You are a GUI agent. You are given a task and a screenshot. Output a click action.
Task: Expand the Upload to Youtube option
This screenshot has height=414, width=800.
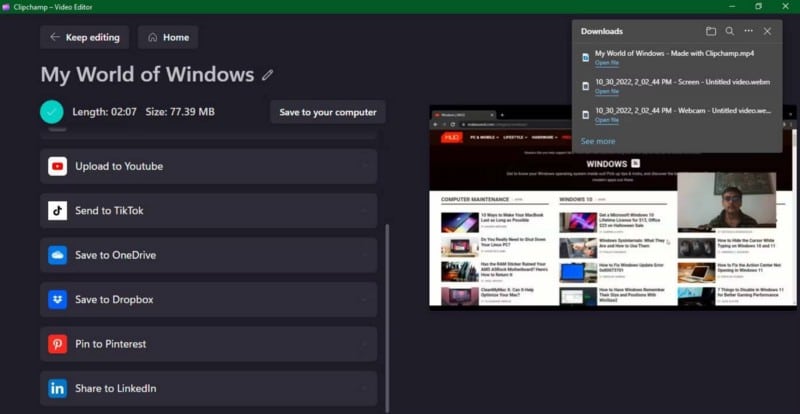pyautogui.click(x=209, y=166)
